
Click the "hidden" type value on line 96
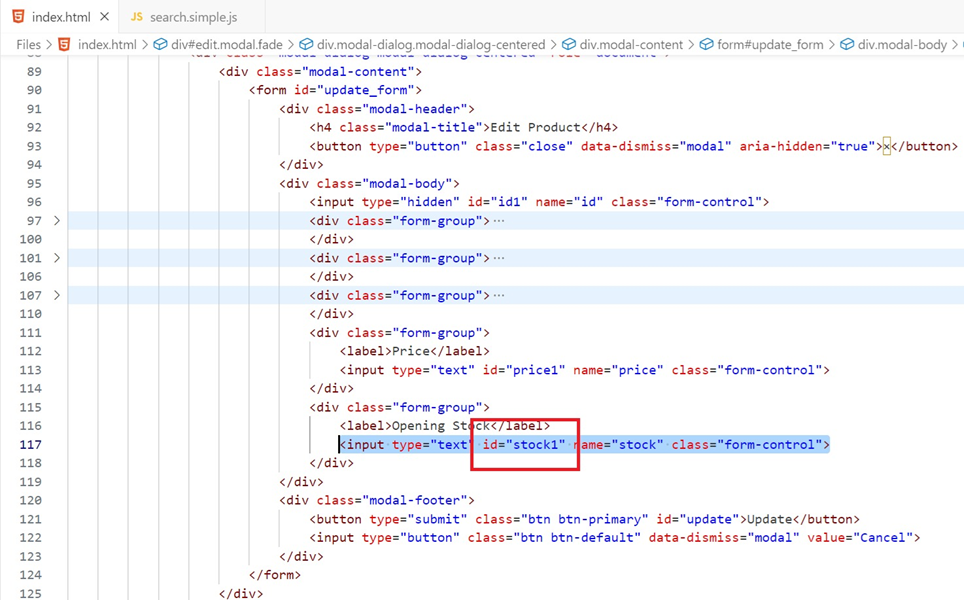point(430,202)
